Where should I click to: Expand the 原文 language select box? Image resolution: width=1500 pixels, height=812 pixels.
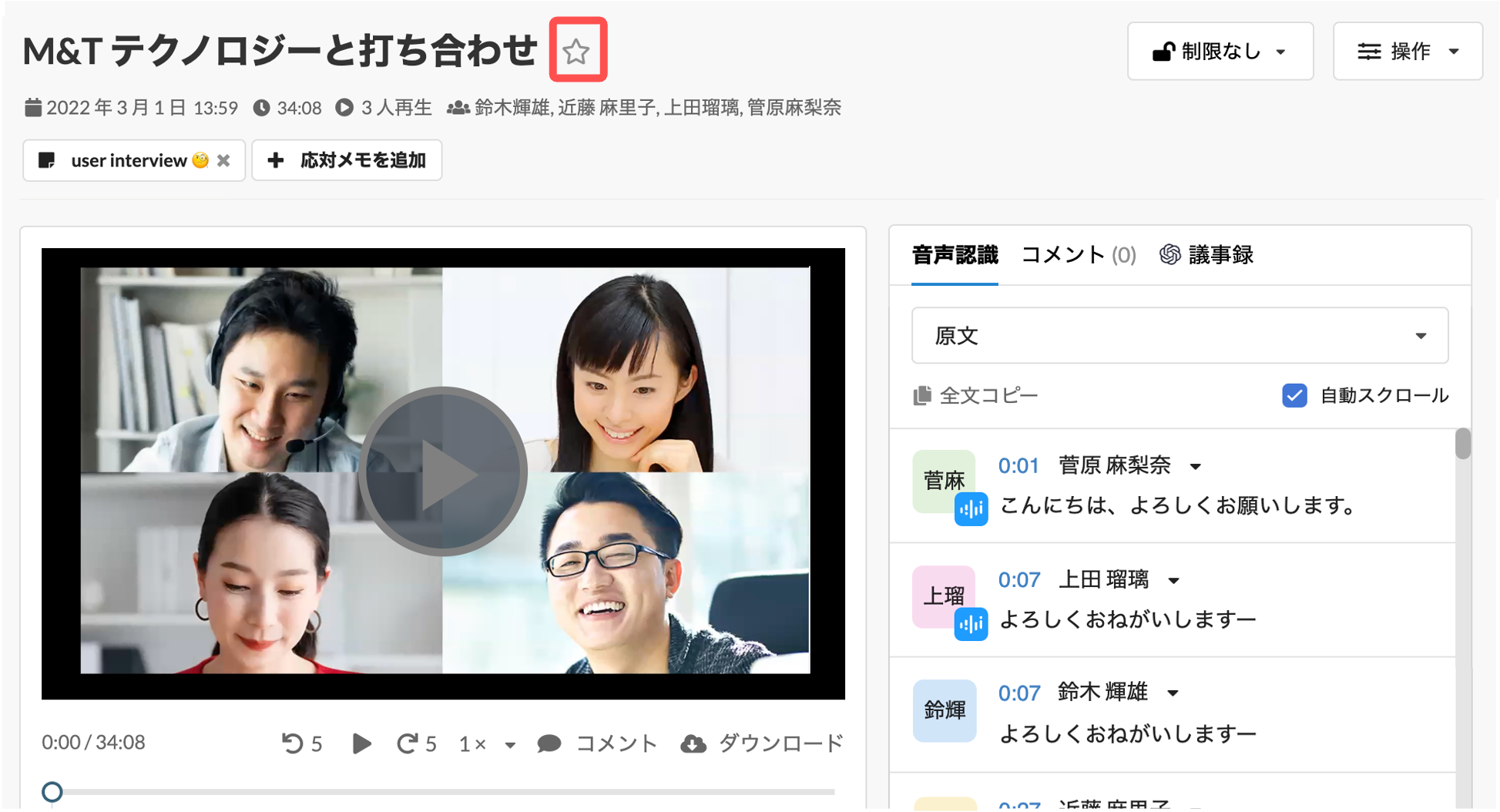click(1180, 336)
